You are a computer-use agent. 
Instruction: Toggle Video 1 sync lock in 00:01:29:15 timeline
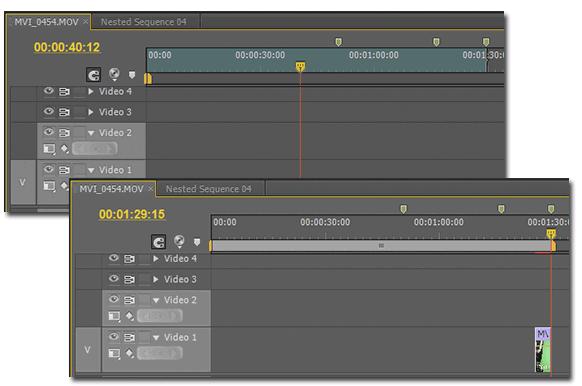coord(129,337)
